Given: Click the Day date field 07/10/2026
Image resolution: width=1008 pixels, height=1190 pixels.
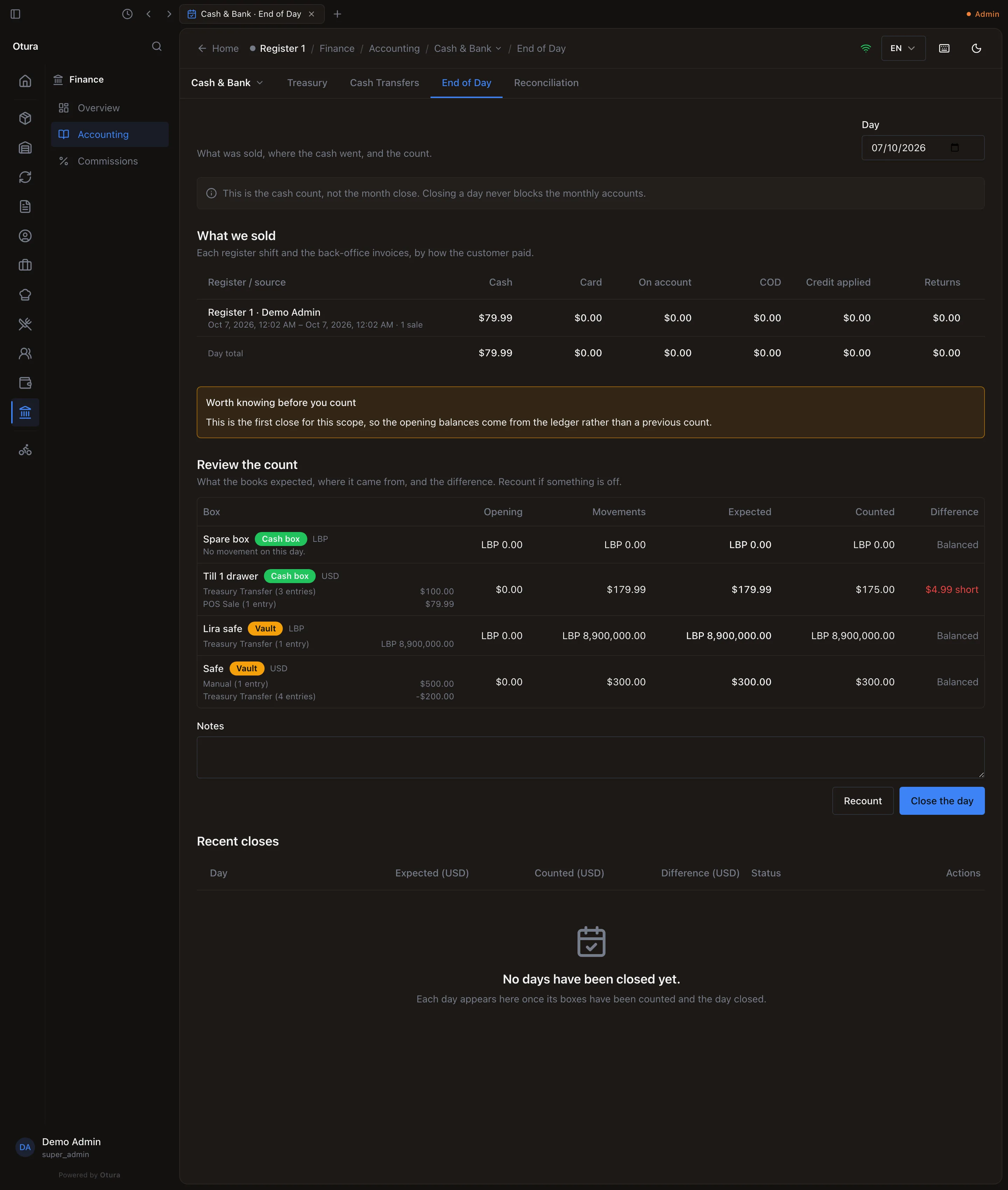Looking at the screenshot, I should (x=922, y=148).
